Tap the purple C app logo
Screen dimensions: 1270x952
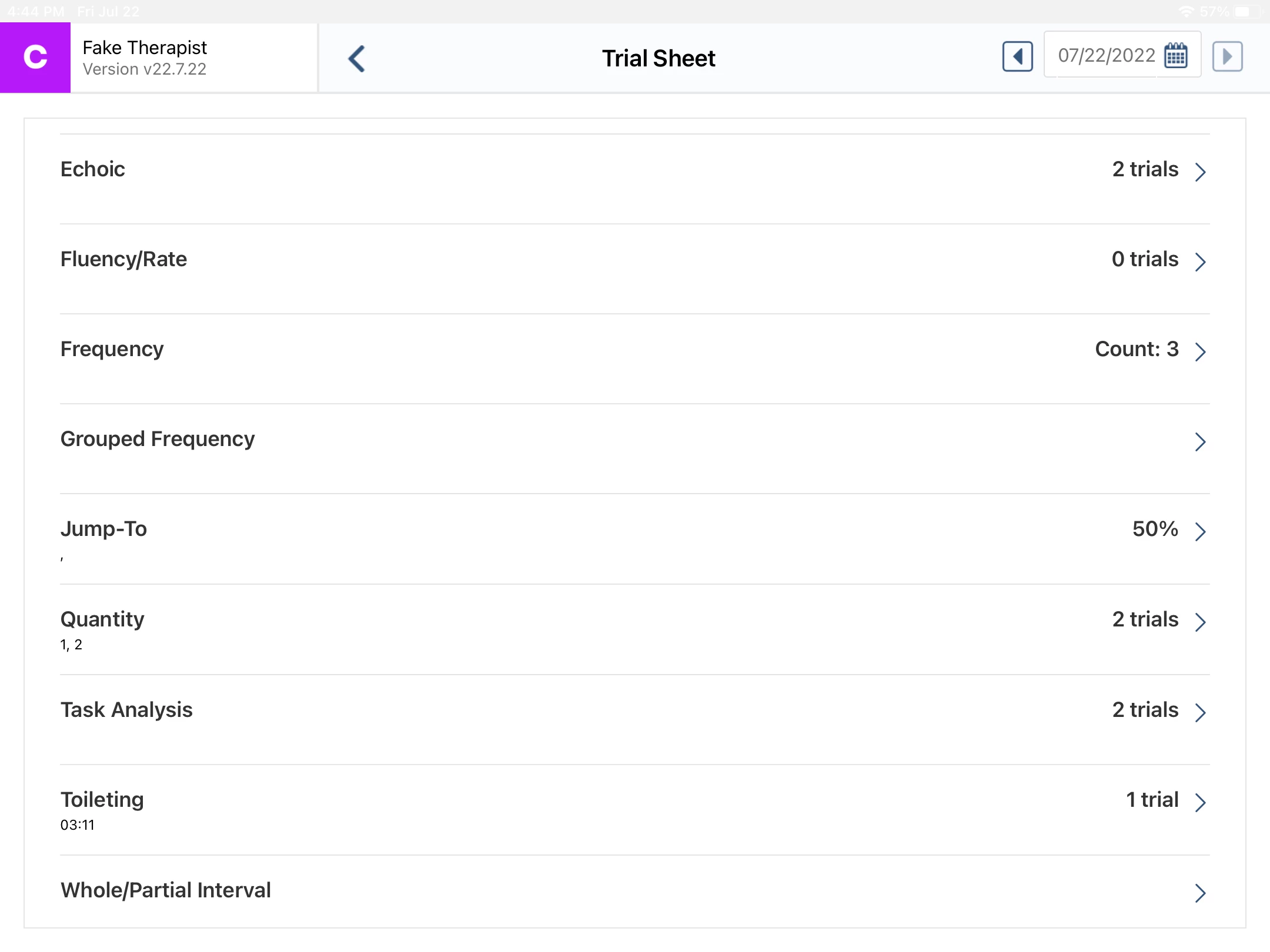[35, 58]
